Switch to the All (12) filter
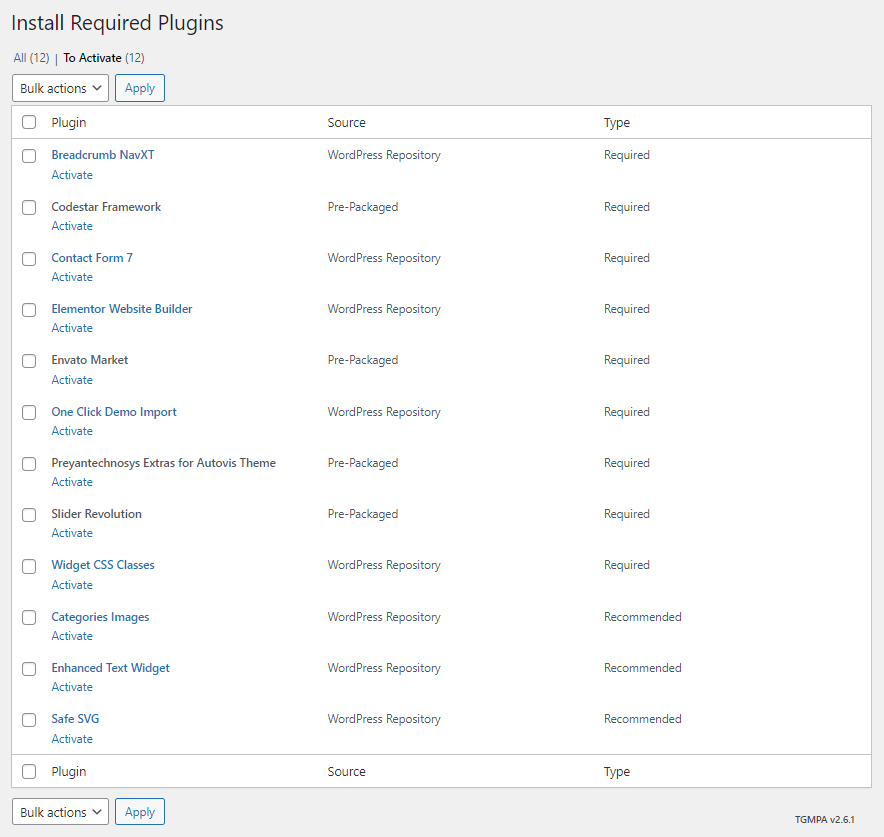 (31, 57)
